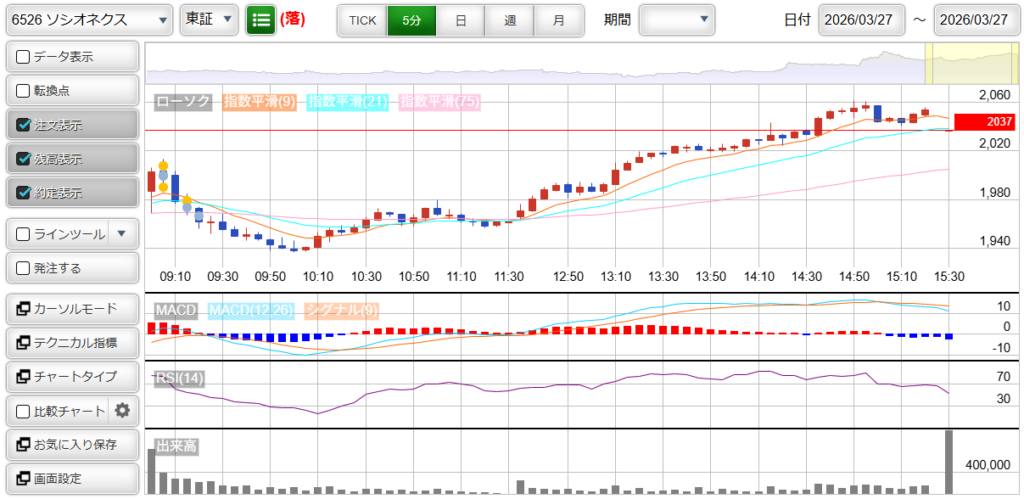Open the comparison chart gear settings

123,410
